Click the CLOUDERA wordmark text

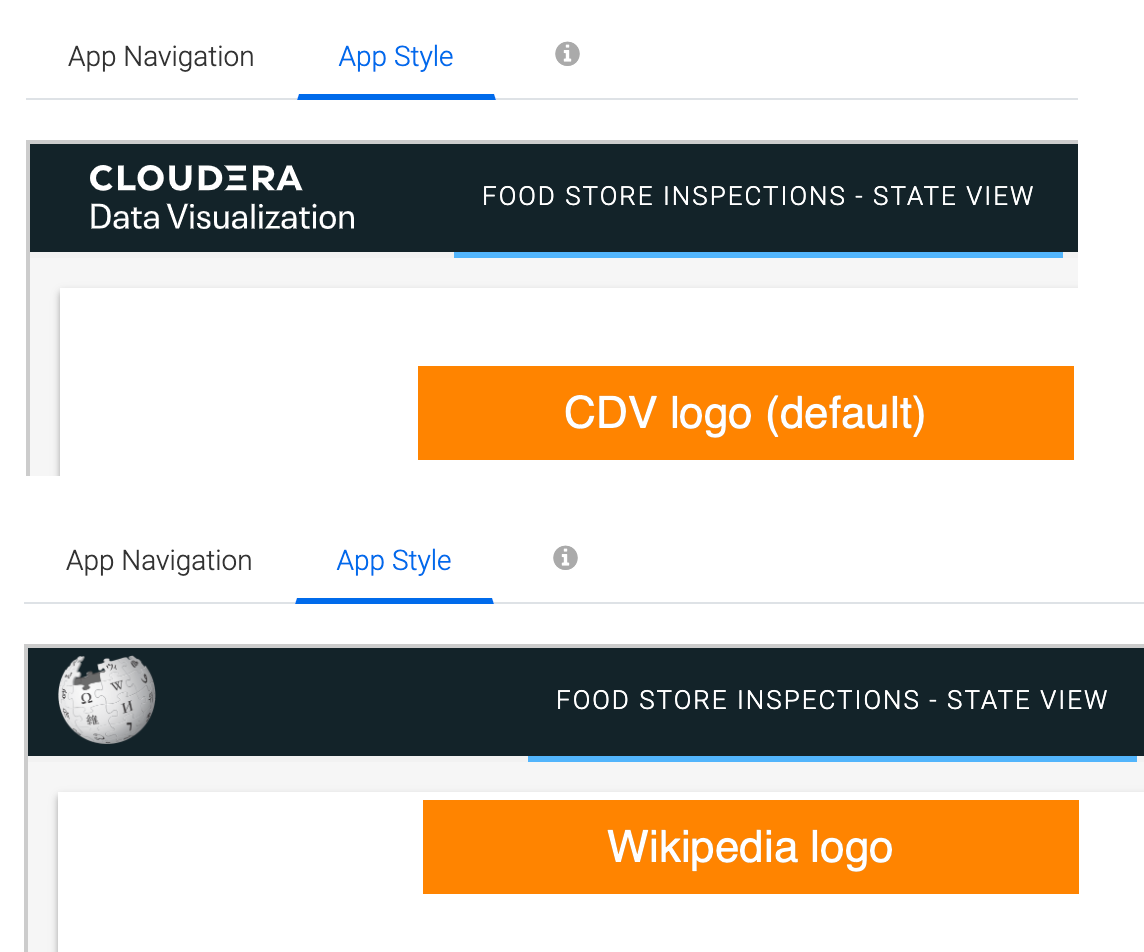(x=196, y=179)
